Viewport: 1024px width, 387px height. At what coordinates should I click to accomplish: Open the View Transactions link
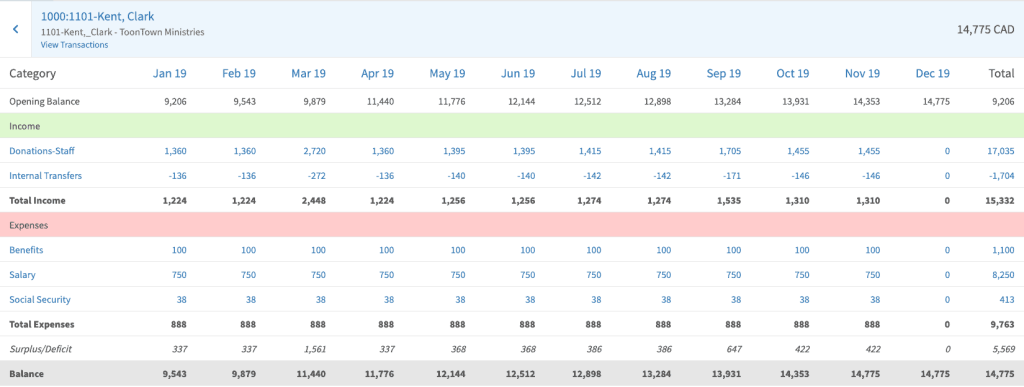(74, 45)
